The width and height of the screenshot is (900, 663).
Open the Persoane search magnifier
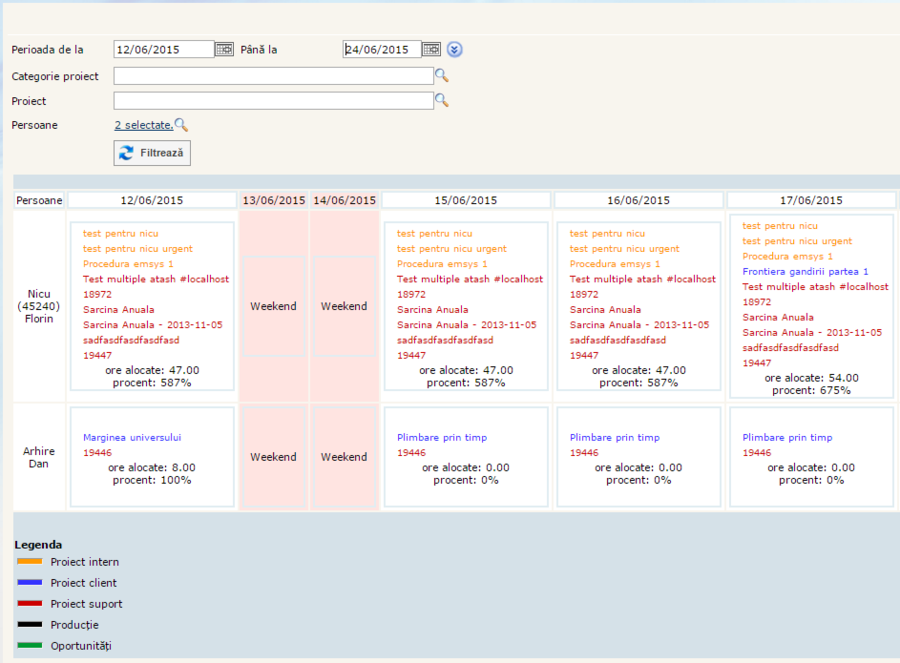pyautogui.click(x=181, y=125)
